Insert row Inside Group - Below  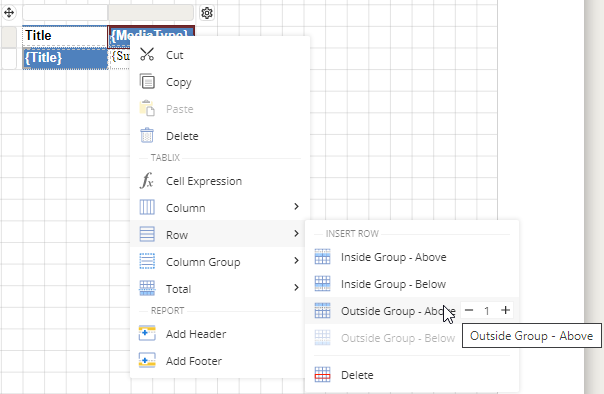pos(393,284)
